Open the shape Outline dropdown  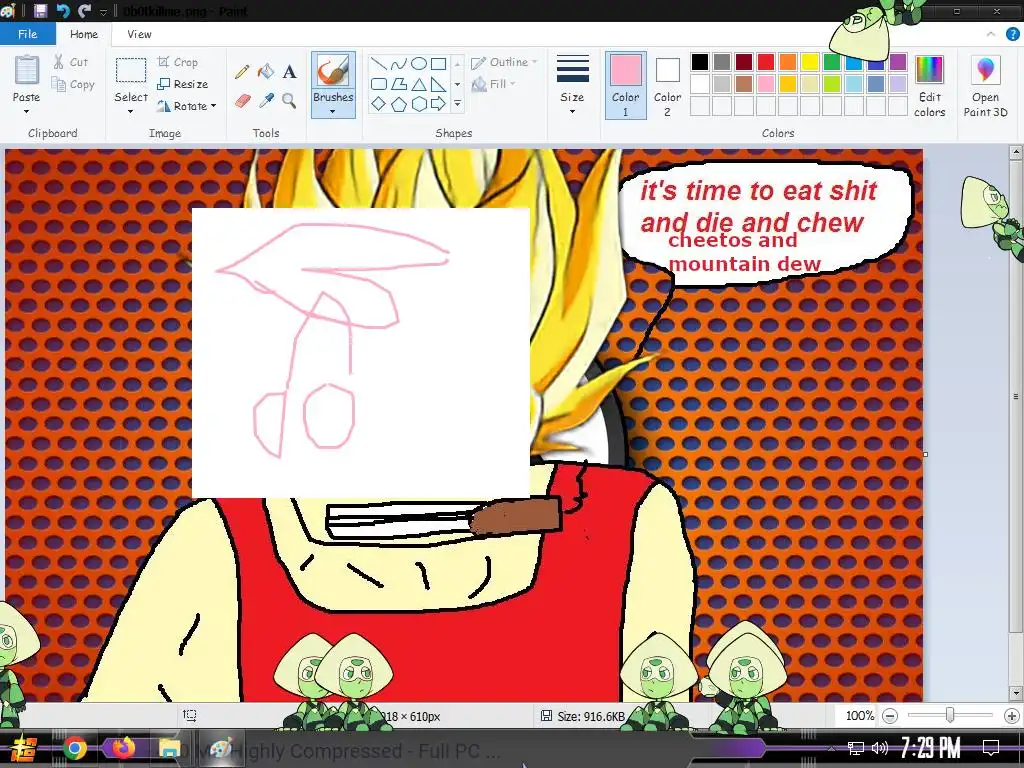504,62
